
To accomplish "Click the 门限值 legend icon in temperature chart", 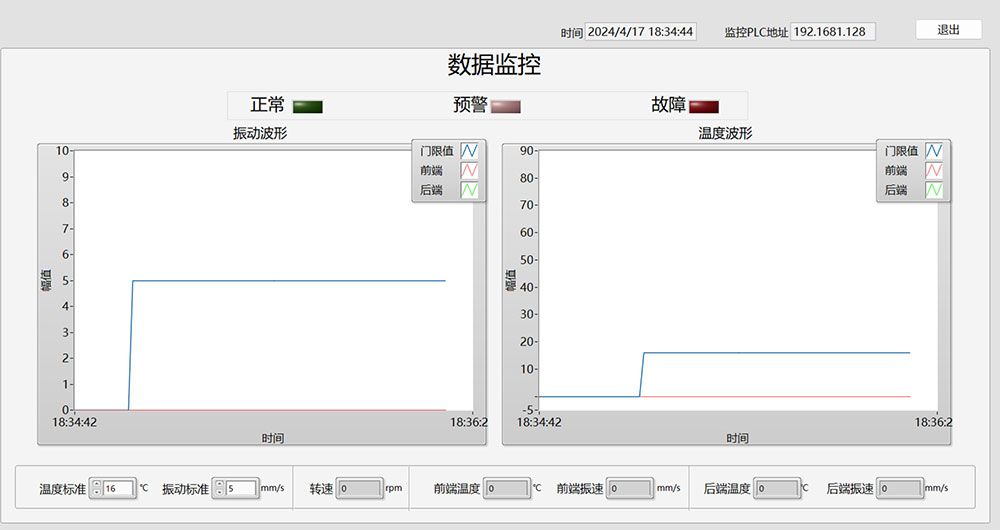I will point(934,151).
